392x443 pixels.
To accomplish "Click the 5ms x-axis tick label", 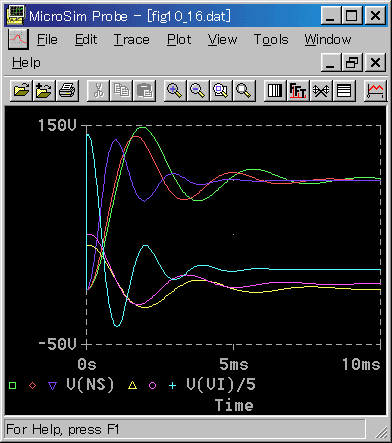I will [x=234, y=364].
